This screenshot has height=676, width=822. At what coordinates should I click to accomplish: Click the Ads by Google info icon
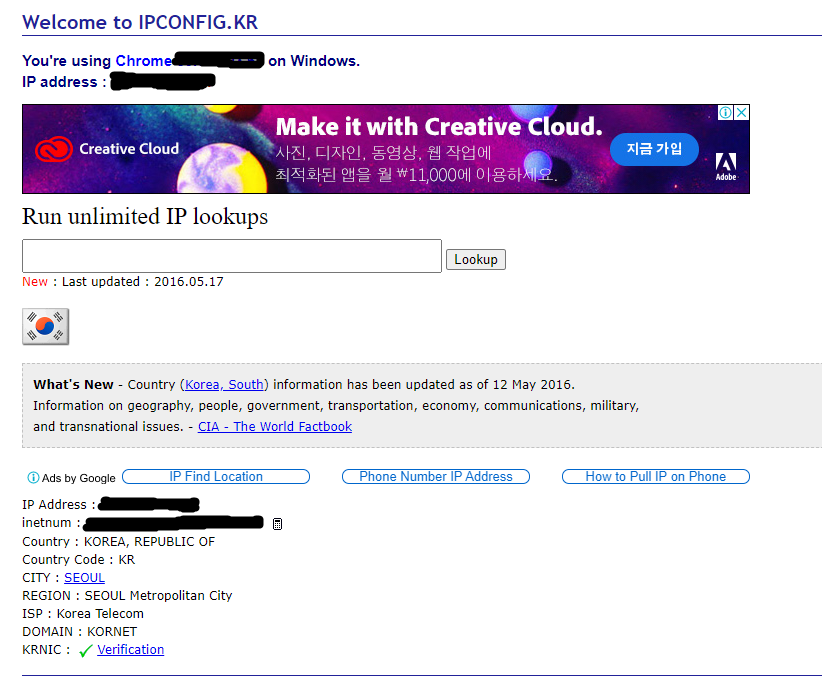33,477
